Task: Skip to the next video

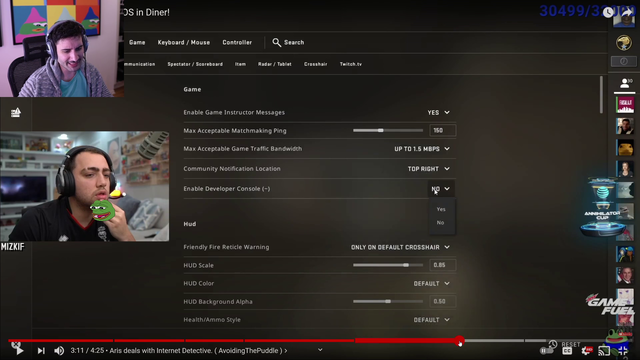Action: 41,351
